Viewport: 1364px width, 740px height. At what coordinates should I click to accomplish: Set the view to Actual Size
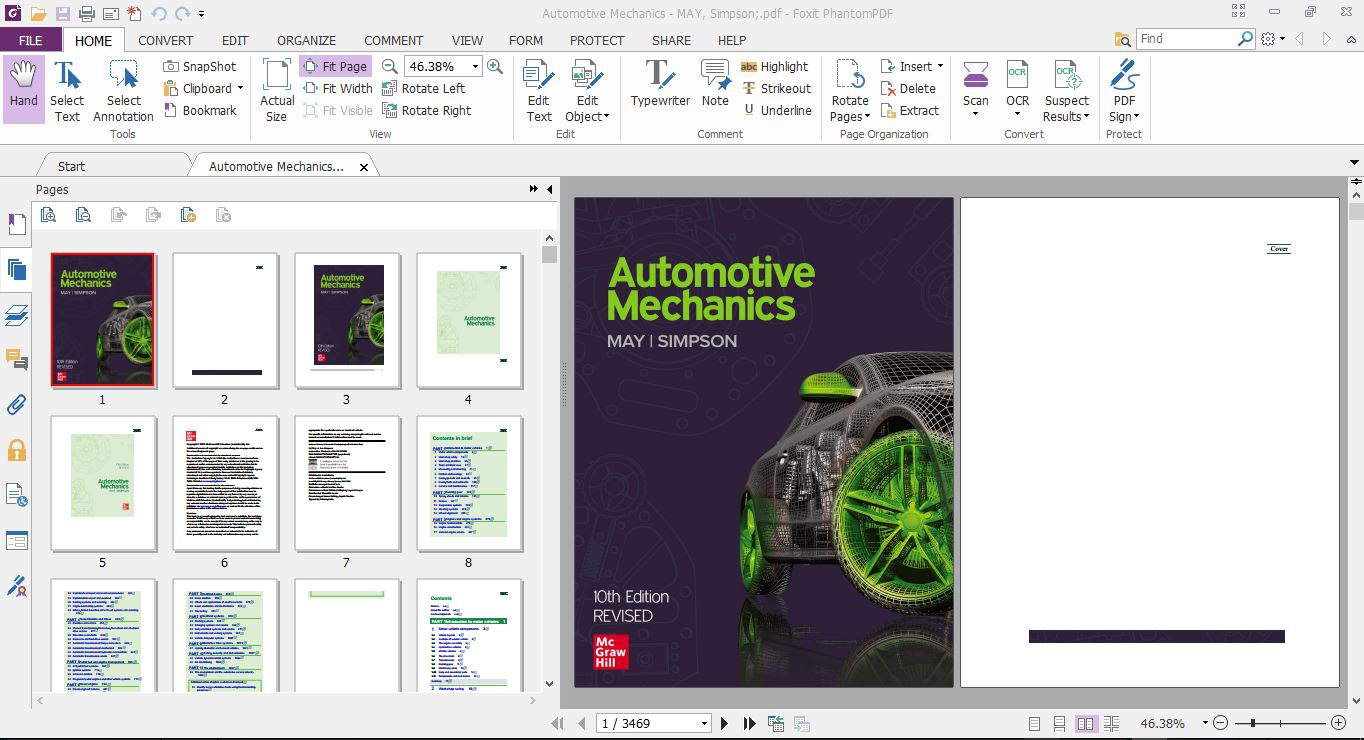(x=277, y=89)
